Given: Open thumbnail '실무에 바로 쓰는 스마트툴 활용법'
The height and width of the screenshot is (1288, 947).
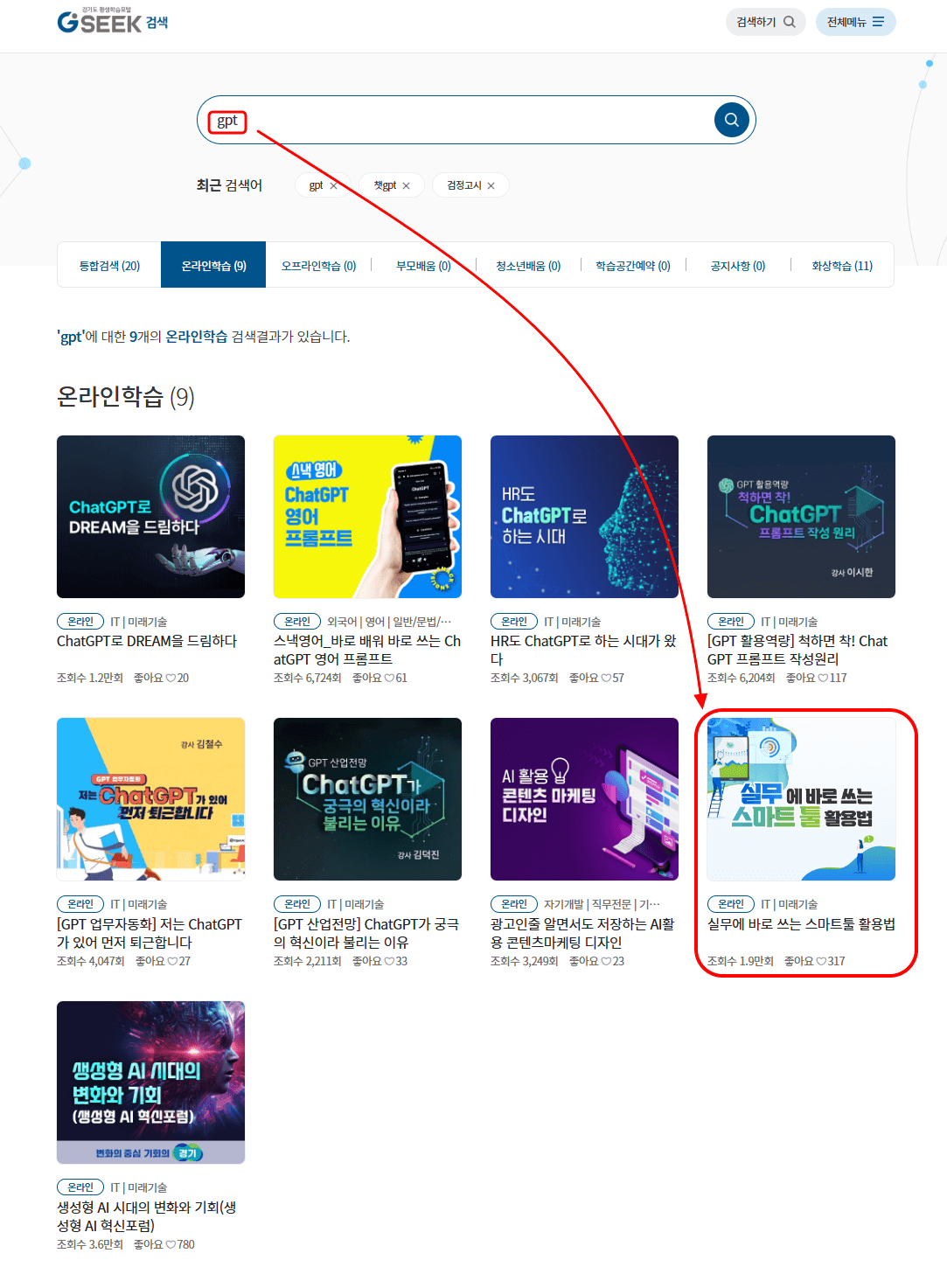Looking at the screenshot, I should (x=801, y=799).
